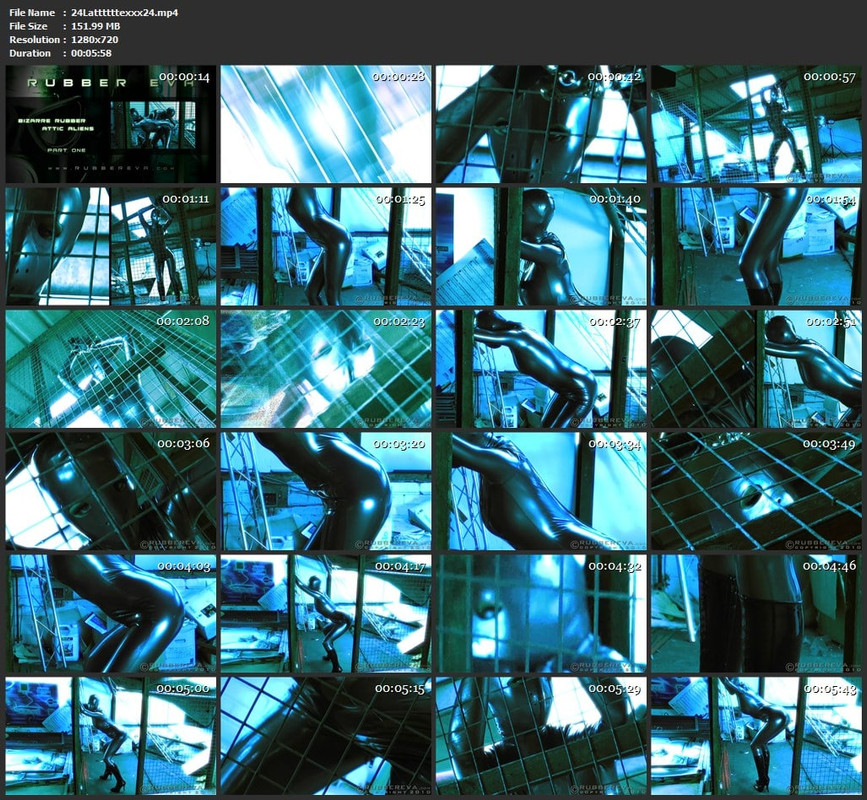Select the thumbnail timestamped 00:03:06

pos(111,491)
